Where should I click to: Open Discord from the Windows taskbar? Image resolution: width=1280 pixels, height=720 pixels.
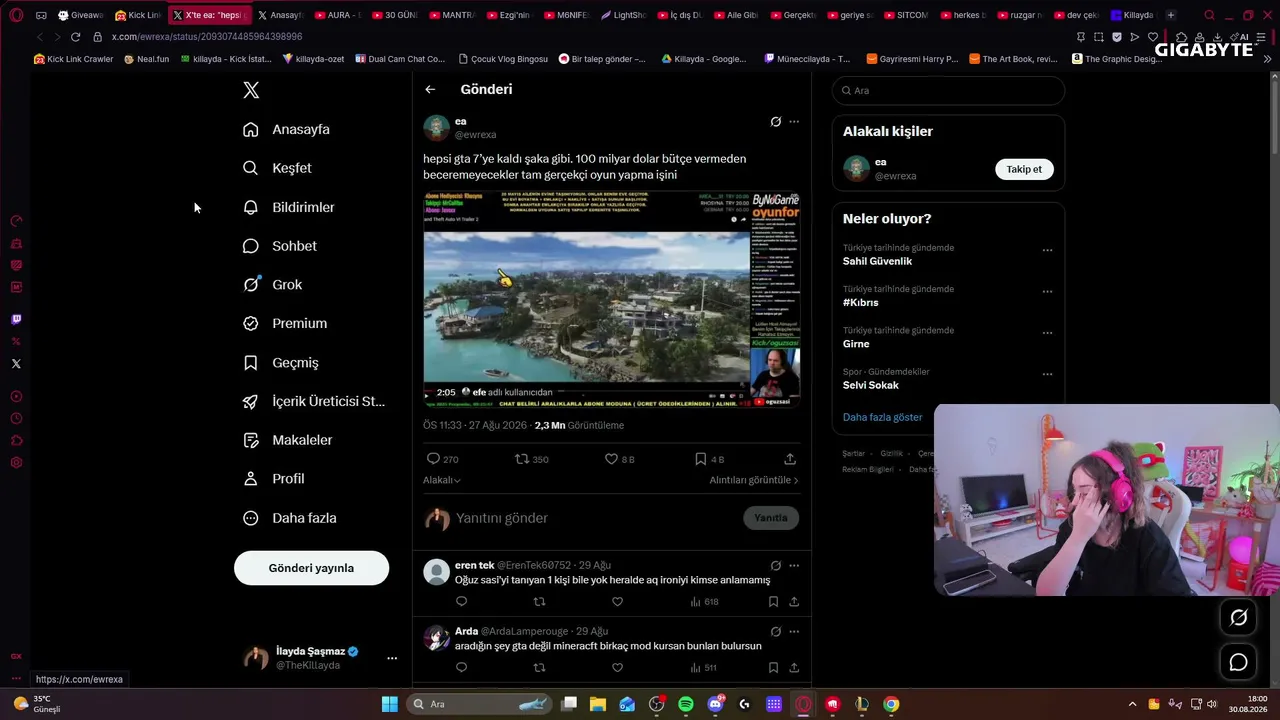pos(715,704)
